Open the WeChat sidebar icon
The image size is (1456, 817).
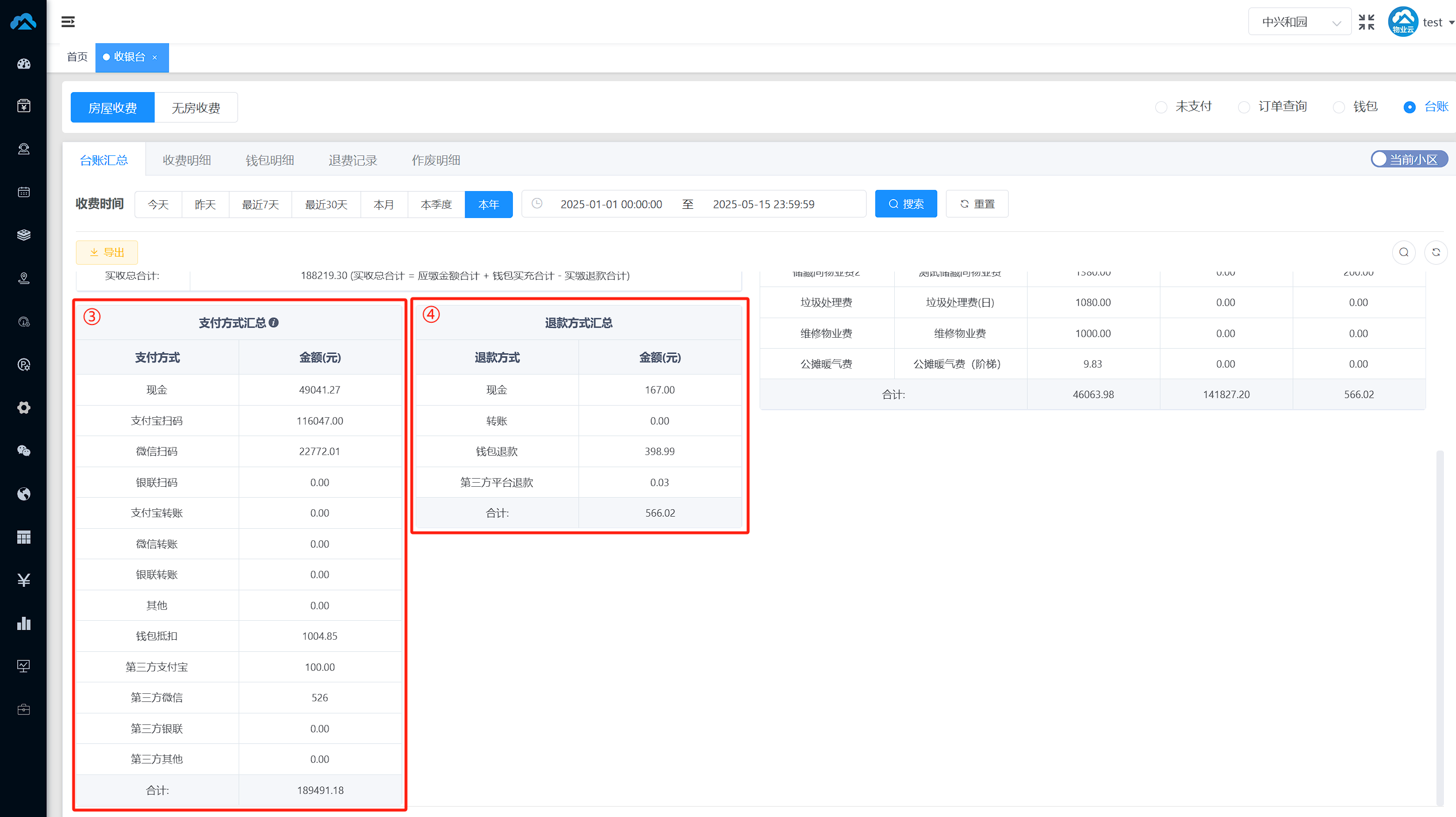24,451
